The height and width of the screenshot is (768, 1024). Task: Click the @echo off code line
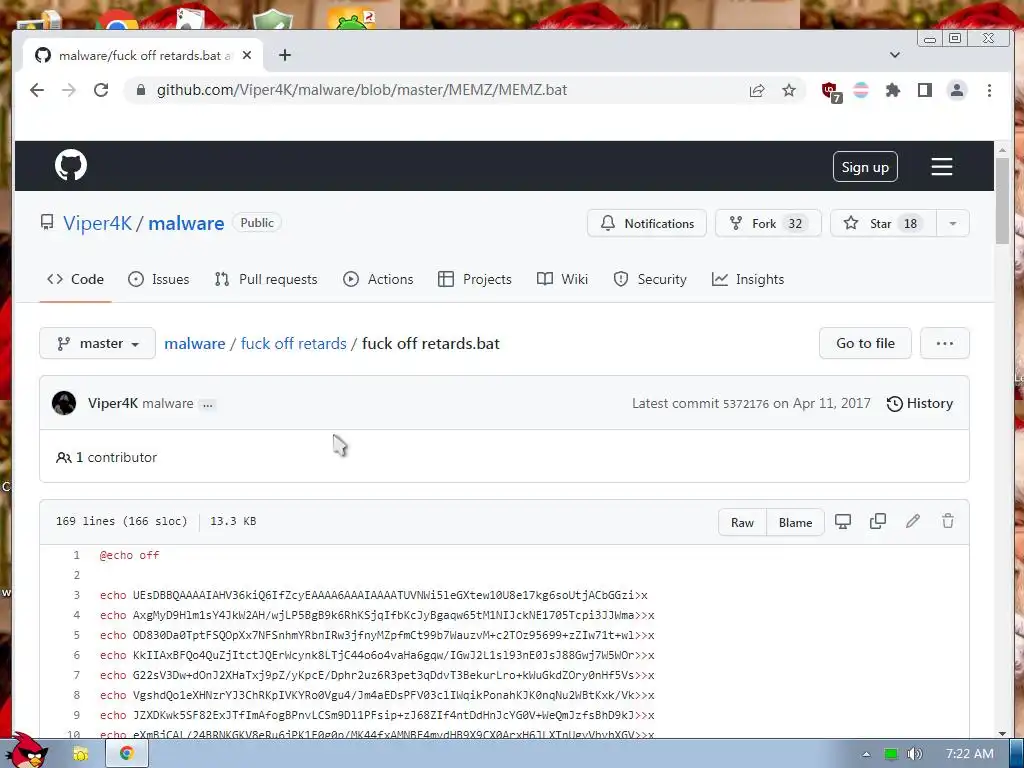point(129,555)
